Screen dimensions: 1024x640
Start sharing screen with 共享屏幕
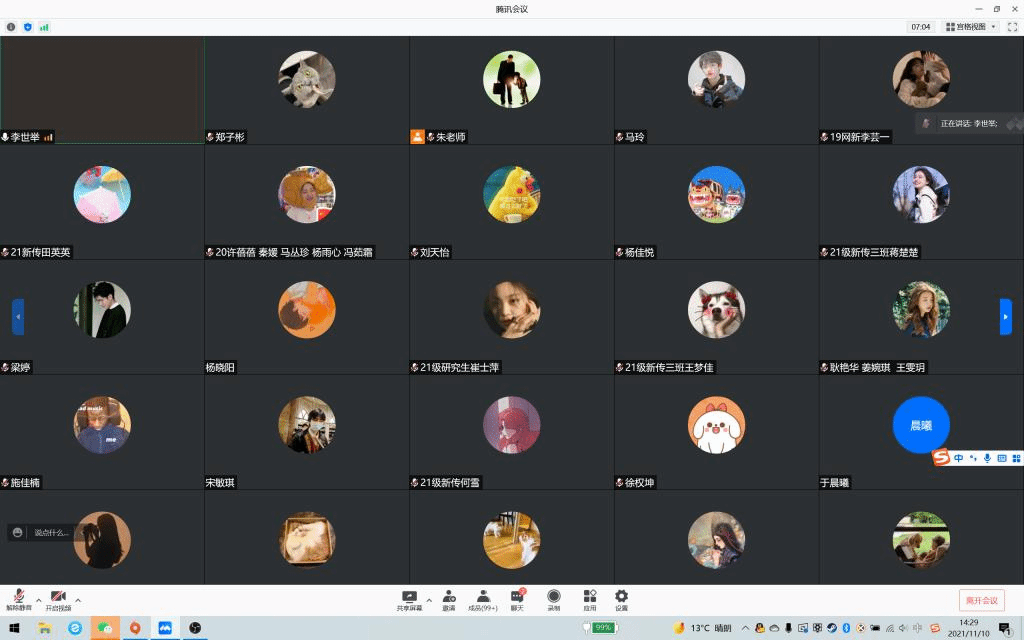(409, 598)
